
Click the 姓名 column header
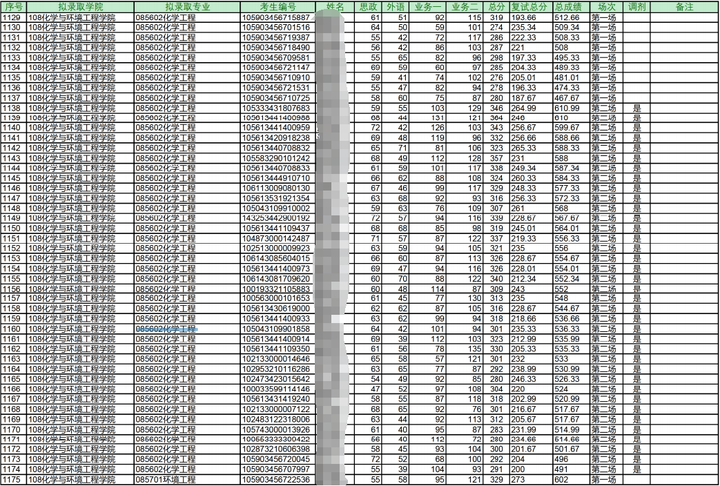[335, 7]
